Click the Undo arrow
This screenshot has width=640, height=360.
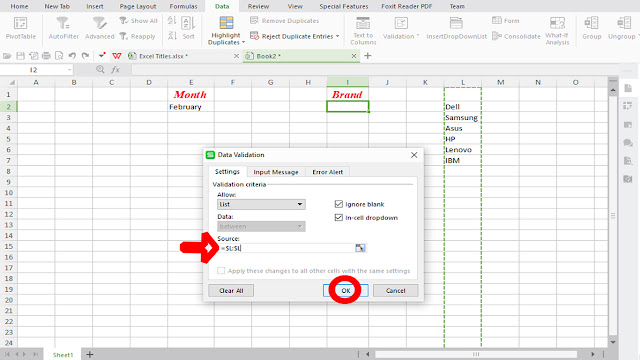tap(72, 56)
